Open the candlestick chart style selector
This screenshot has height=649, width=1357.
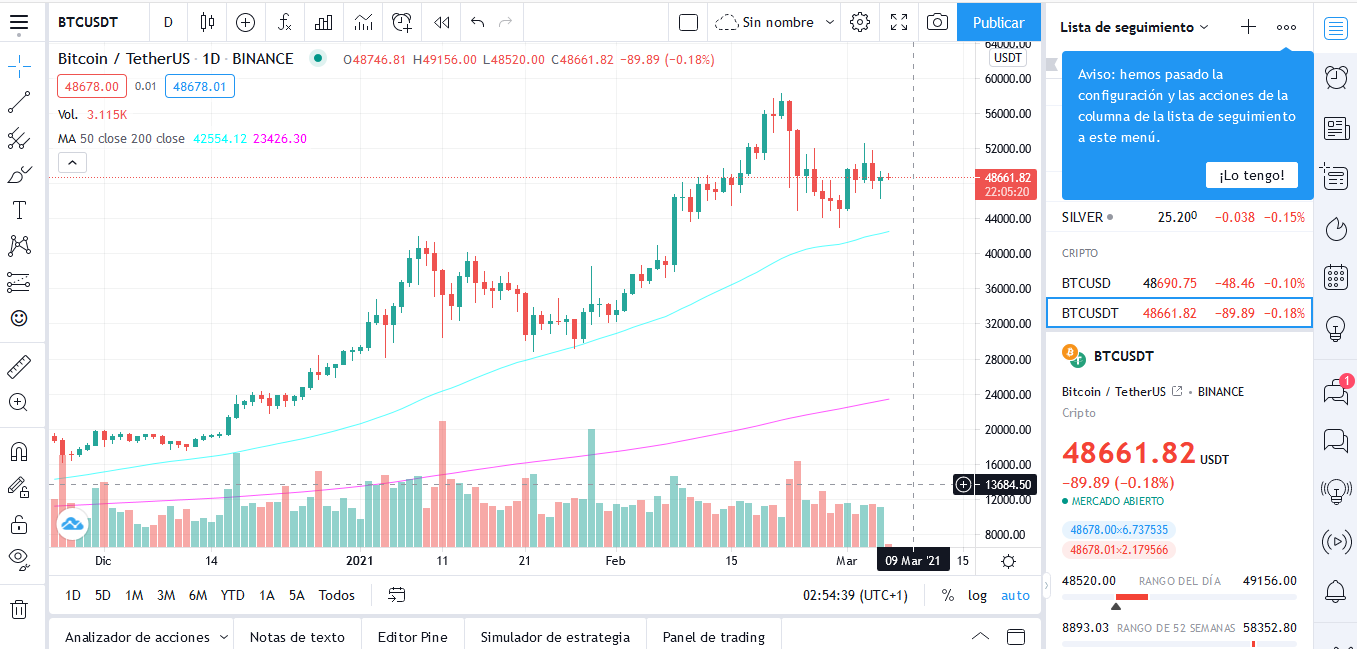207,22
